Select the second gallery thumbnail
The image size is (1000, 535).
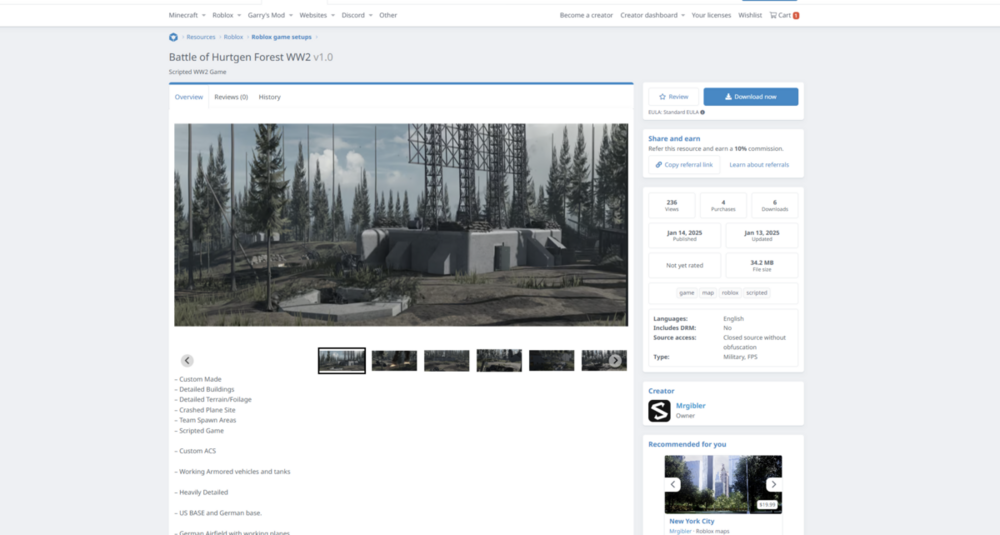point(394,361)
